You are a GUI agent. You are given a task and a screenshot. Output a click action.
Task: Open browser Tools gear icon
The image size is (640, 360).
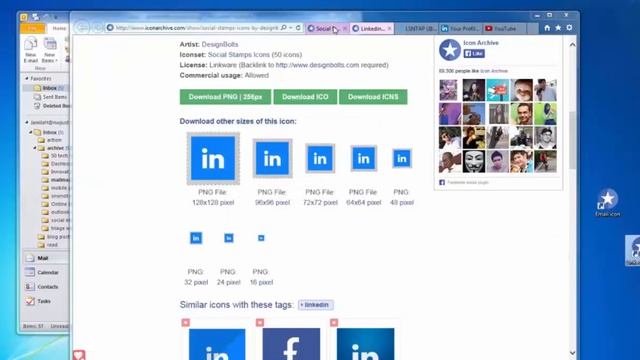569,28
